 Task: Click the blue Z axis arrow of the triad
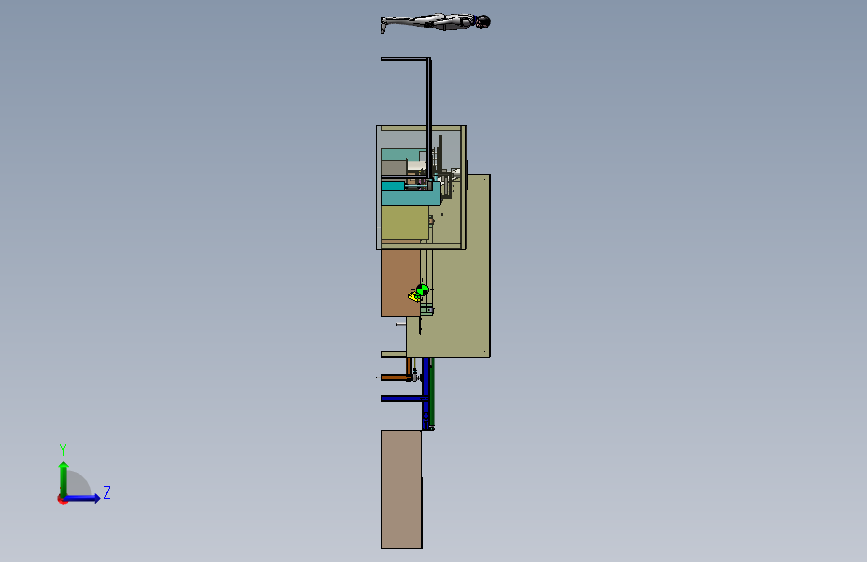[82, 498]
